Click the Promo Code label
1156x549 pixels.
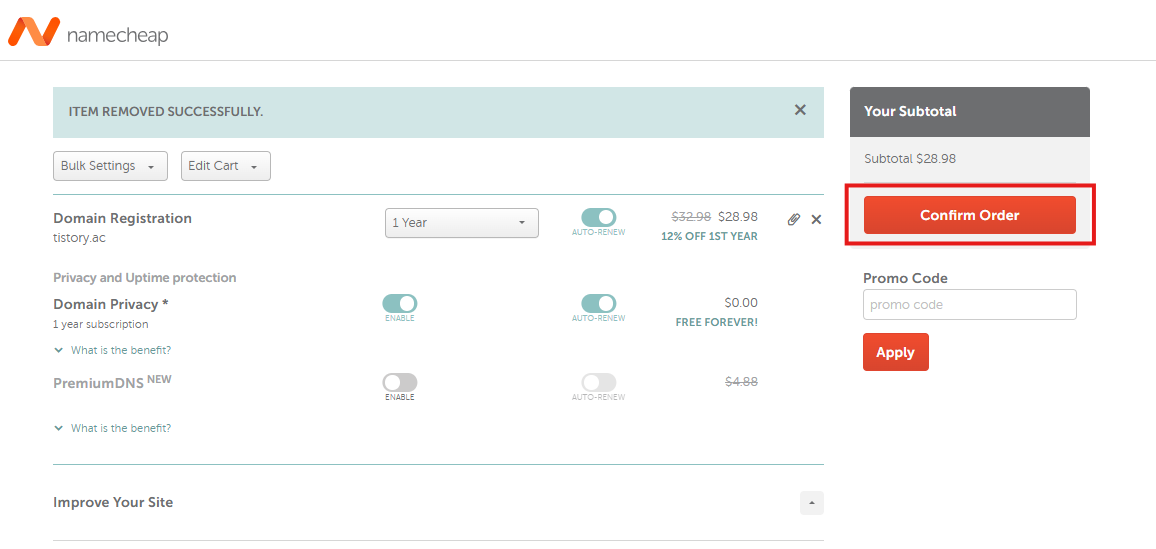tap(905, 278)
